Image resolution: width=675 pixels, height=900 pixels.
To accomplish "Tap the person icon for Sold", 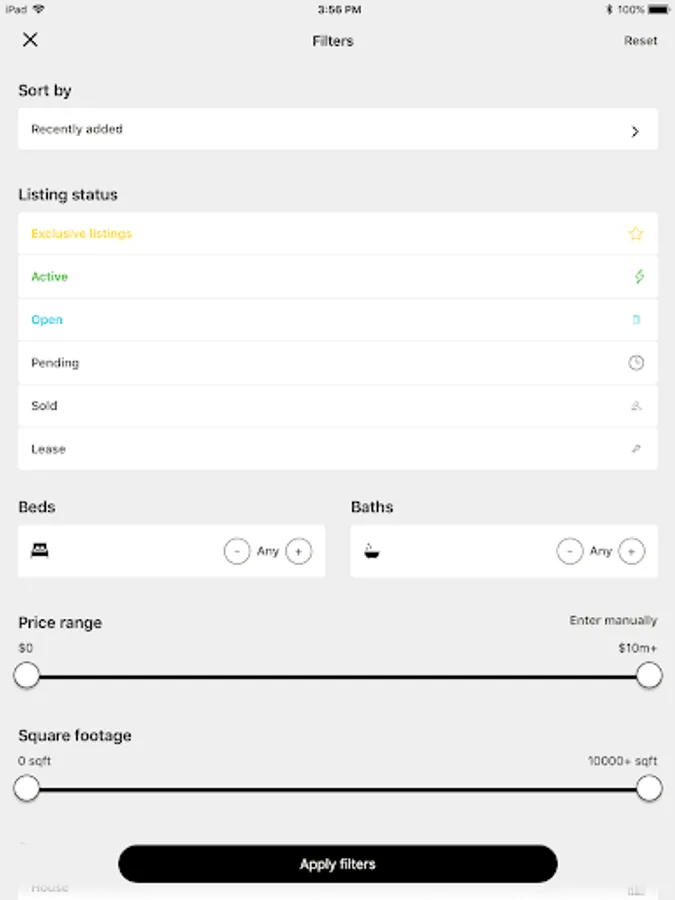I will 636,406.
